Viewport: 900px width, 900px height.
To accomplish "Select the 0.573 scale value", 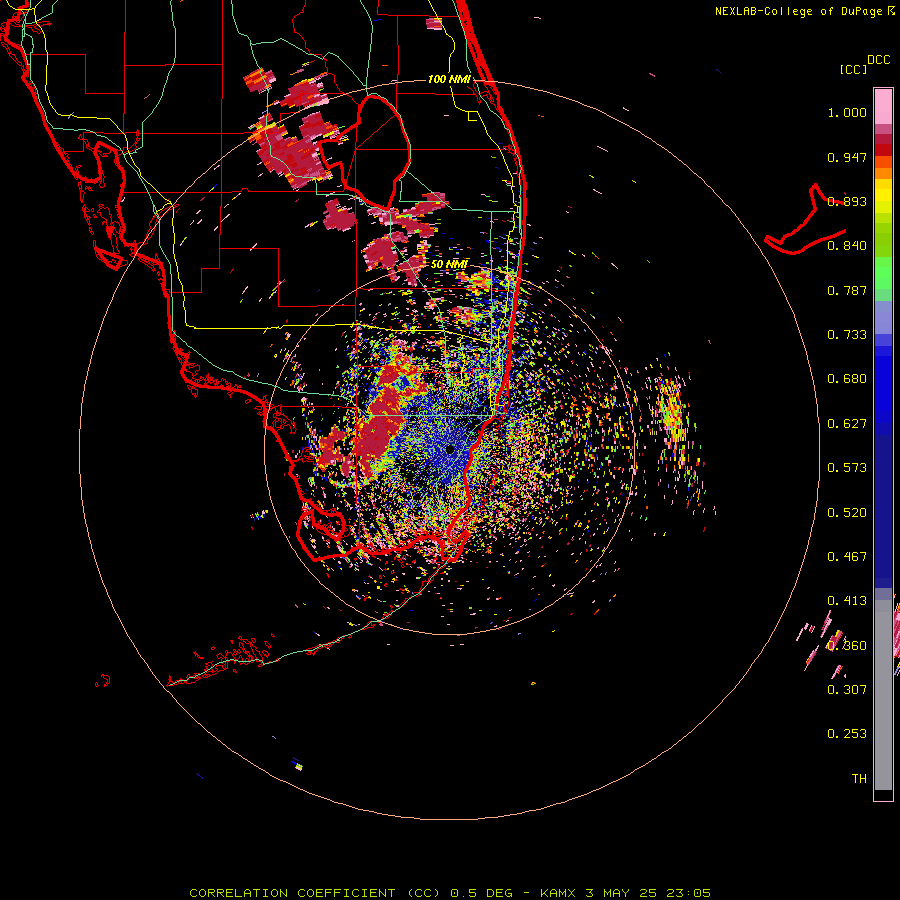I will [x=847, y=468].
